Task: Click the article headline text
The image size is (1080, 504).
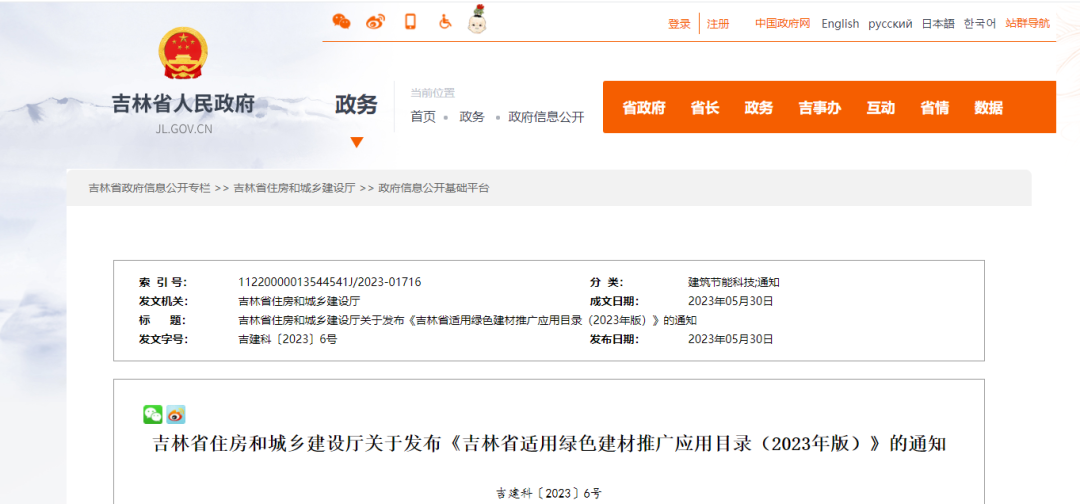Action: [549, 443]
